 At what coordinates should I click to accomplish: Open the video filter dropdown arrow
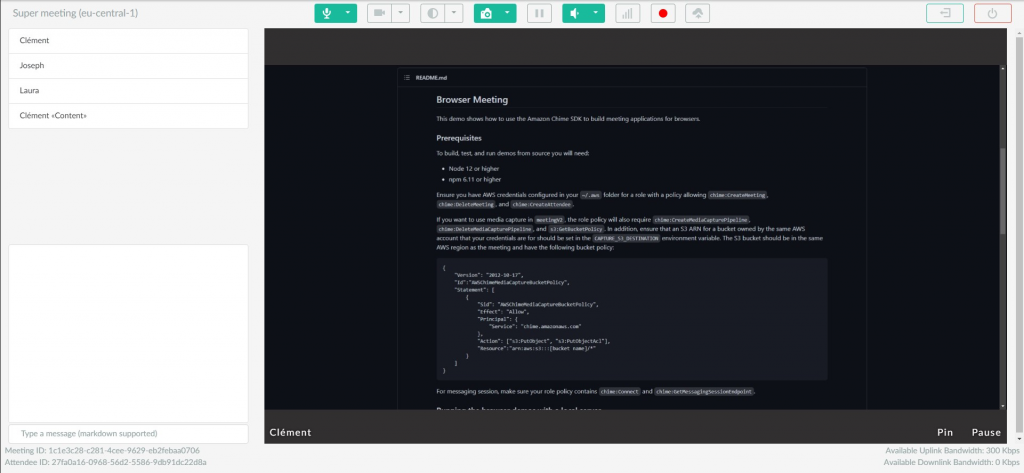point(453,13)
